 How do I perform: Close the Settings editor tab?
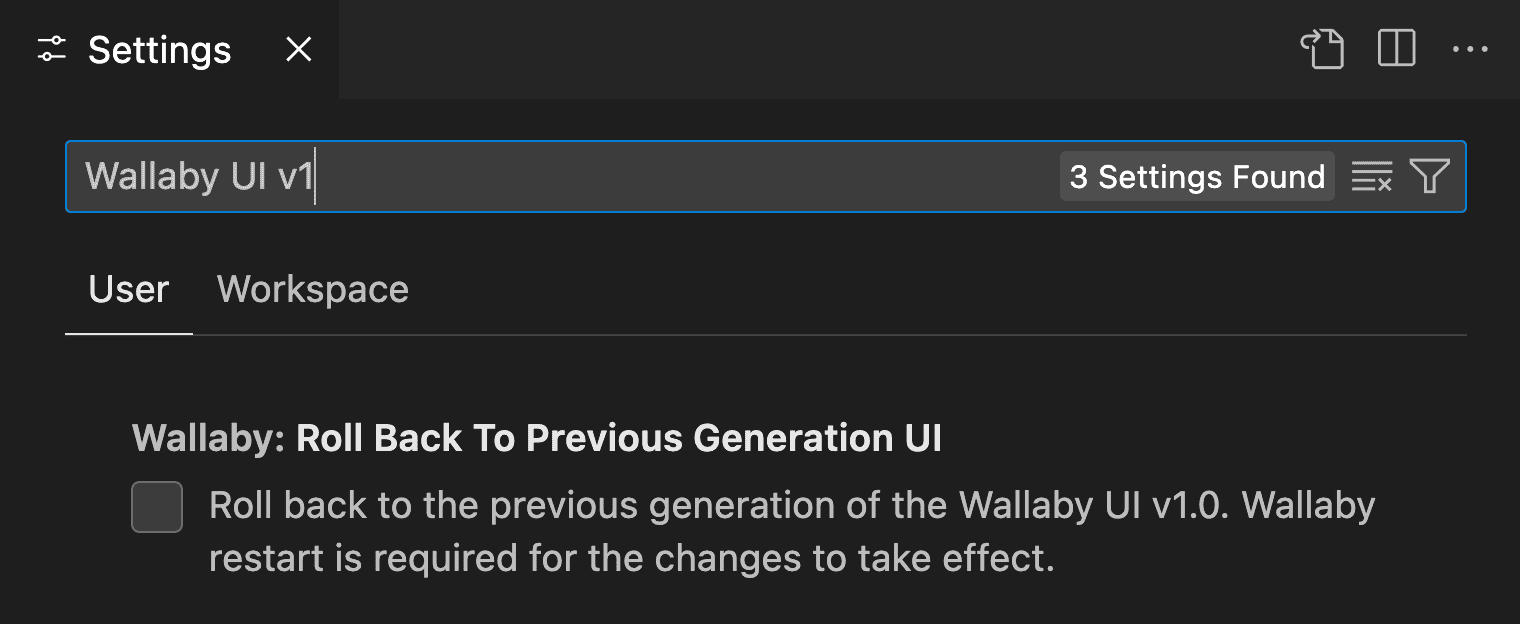(x=299, y=50)
